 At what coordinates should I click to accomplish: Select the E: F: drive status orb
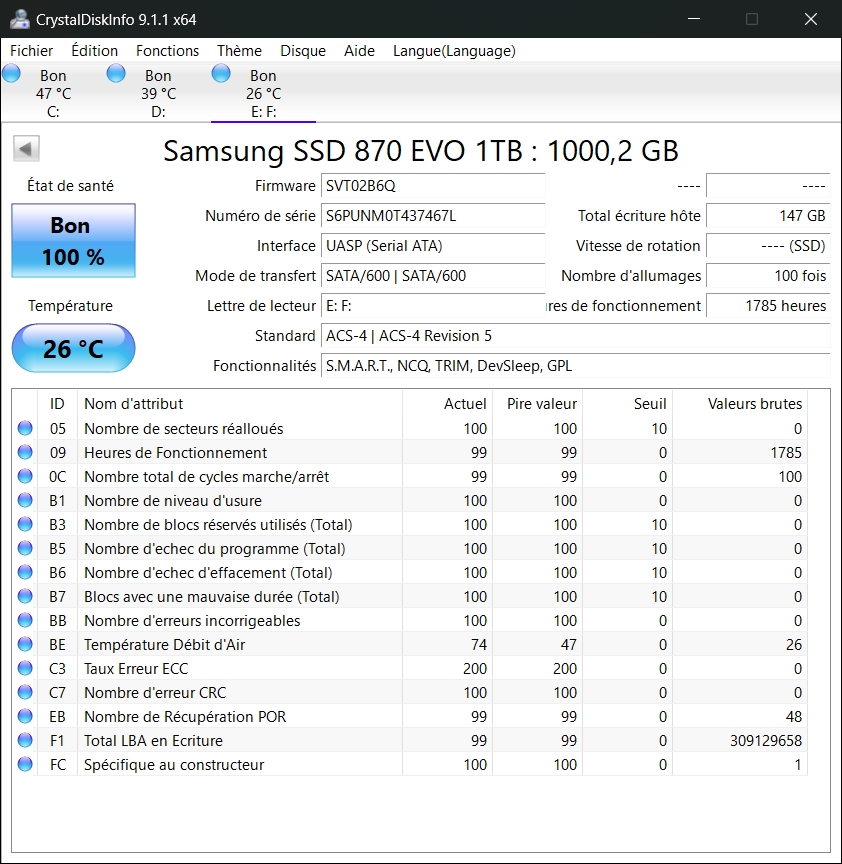(221, 73)
